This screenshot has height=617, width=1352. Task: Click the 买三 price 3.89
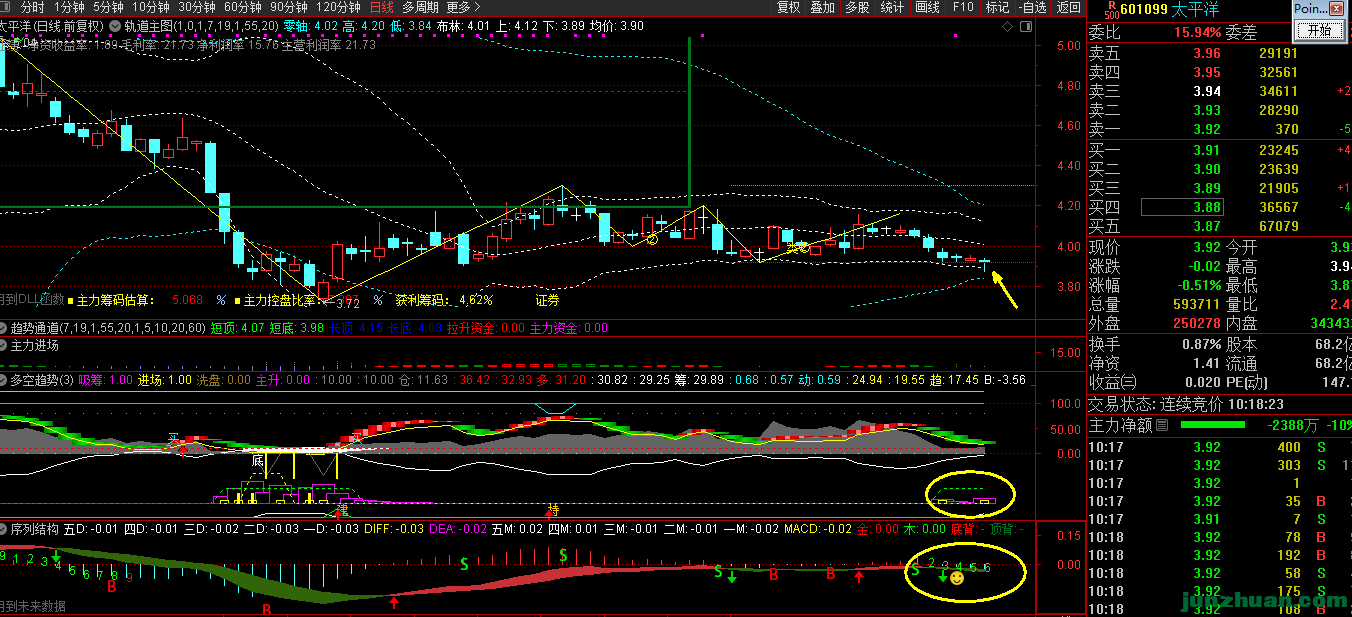[1207, 188]
